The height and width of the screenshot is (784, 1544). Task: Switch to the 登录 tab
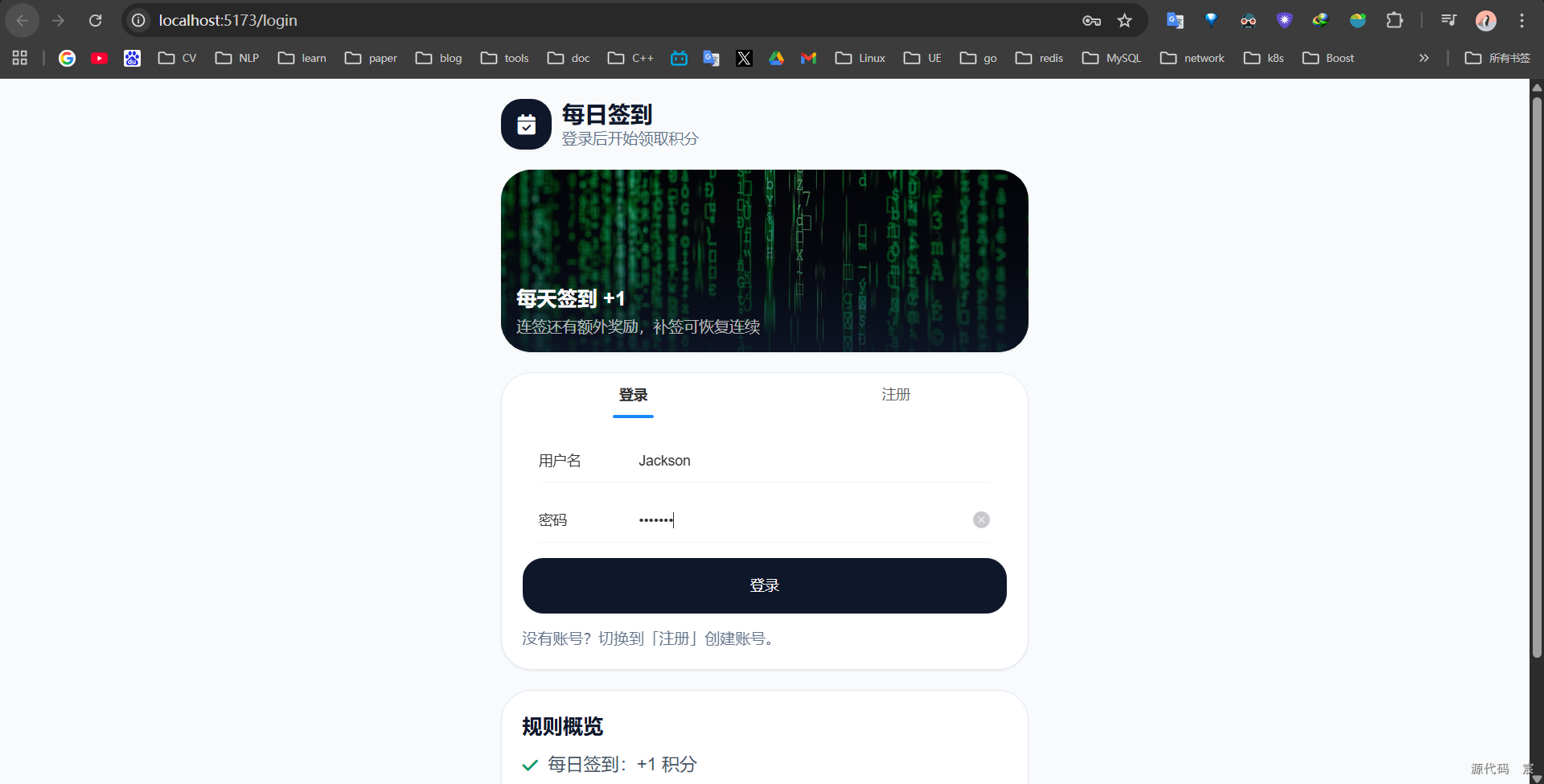tap(633, 395)
